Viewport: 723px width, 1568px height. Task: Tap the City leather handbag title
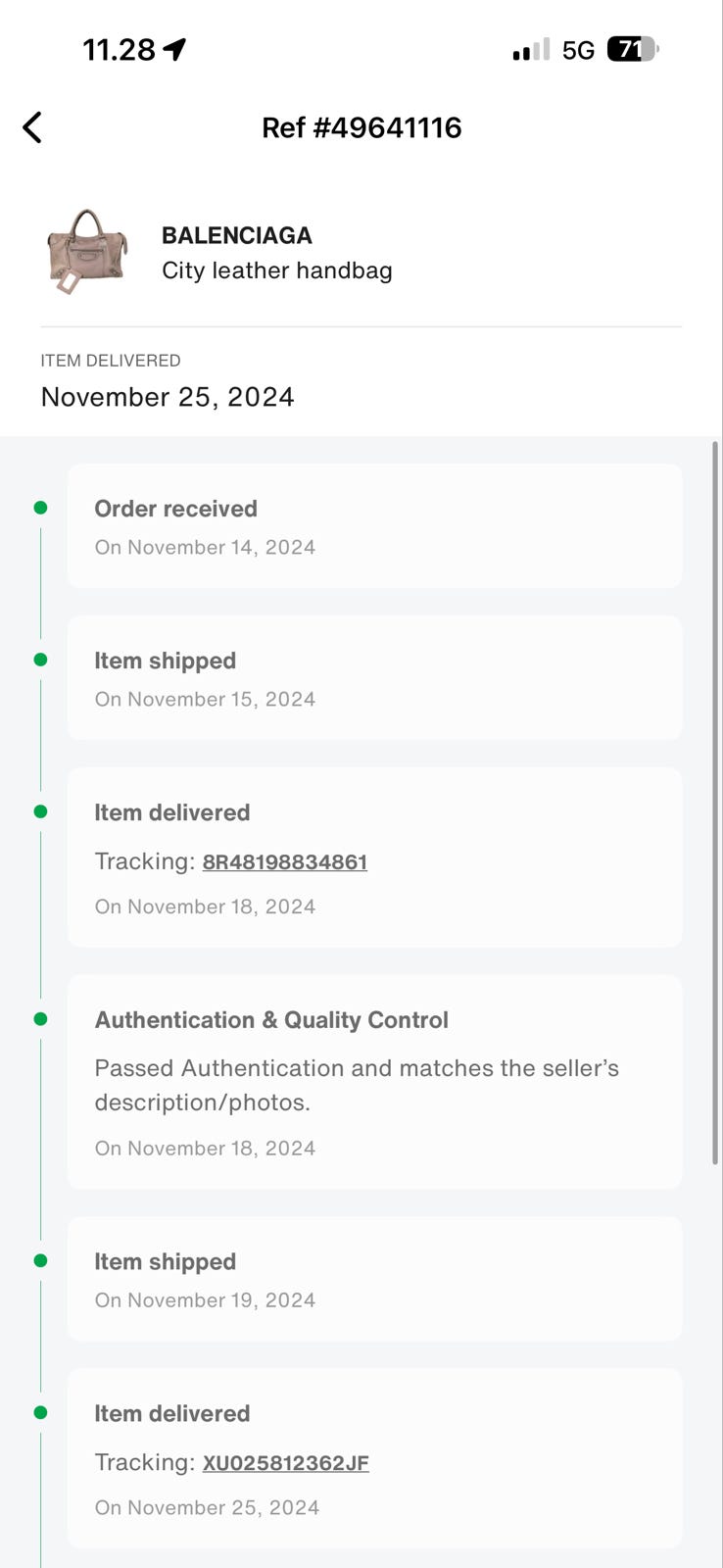click(277, 270)
